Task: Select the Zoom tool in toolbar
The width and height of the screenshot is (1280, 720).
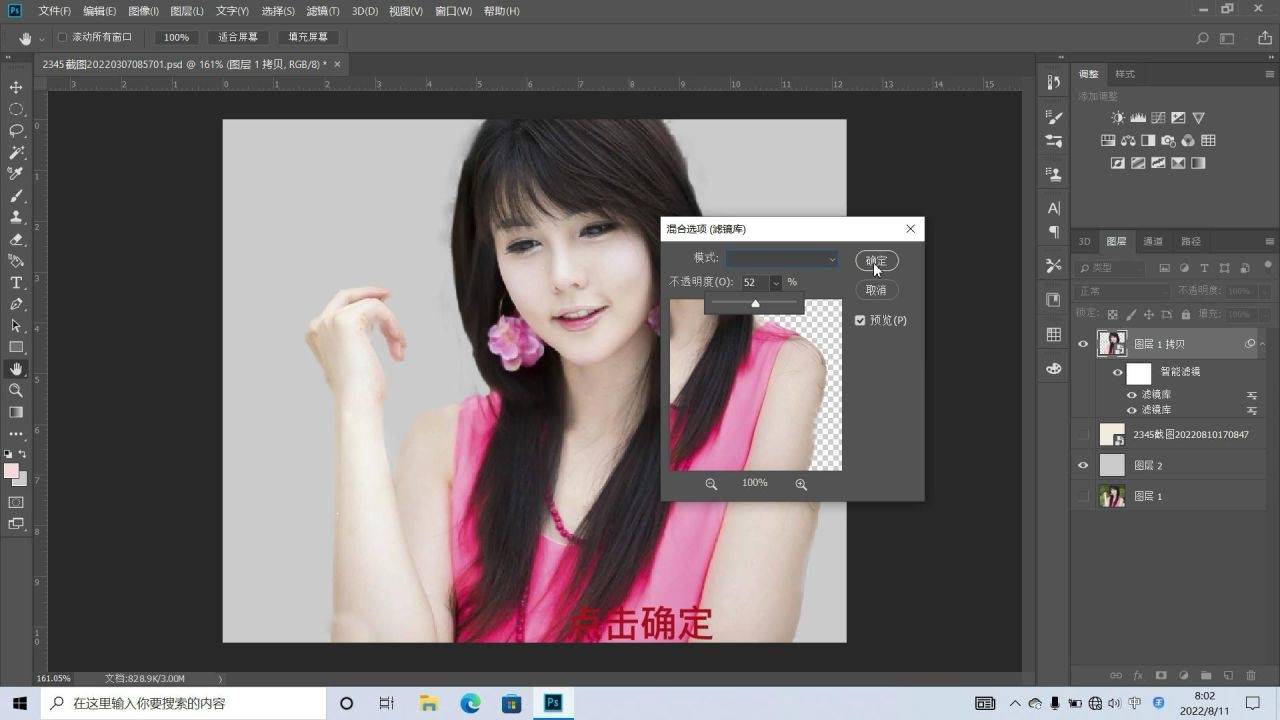Action: (x=16, y=390)
